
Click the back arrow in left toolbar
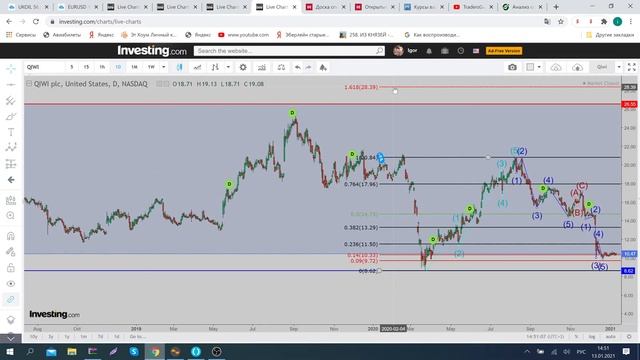[11, 180]
